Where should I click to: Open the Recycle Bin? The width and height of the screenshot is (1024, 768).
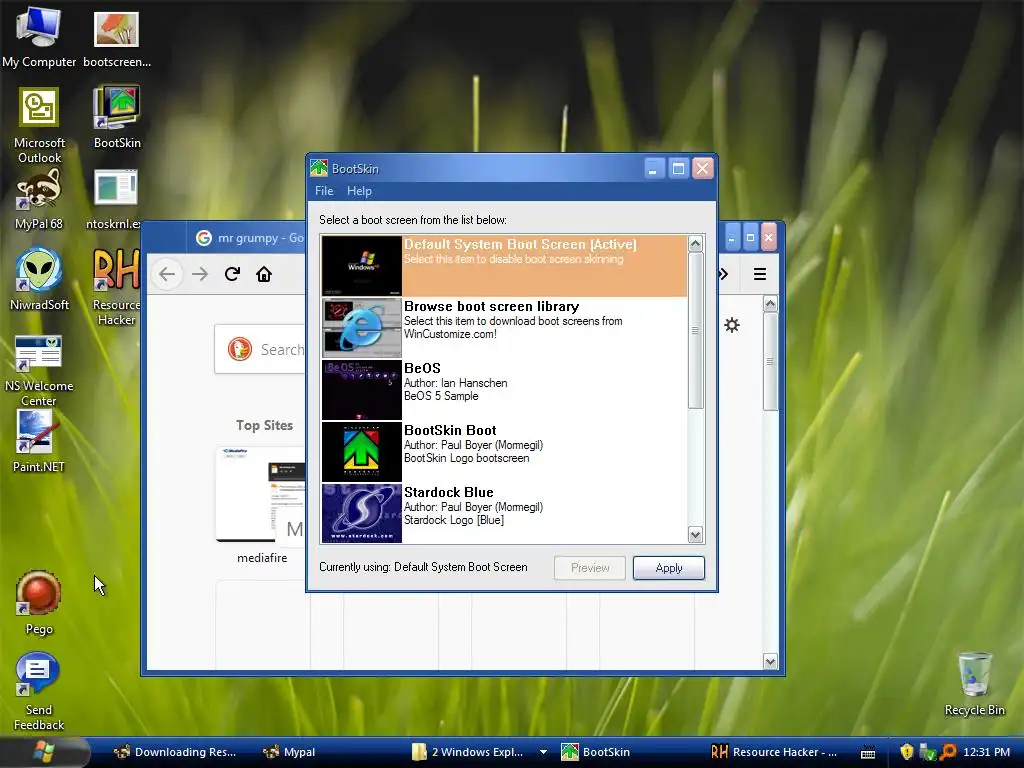[974, 684]
